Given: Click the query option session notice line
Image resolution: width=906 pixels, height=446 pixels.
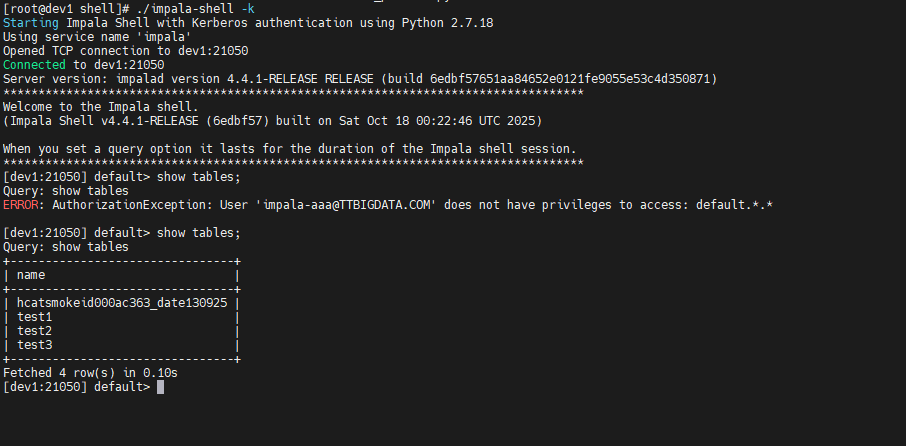Looking at the screenshot, I should [x=290, y=149].
